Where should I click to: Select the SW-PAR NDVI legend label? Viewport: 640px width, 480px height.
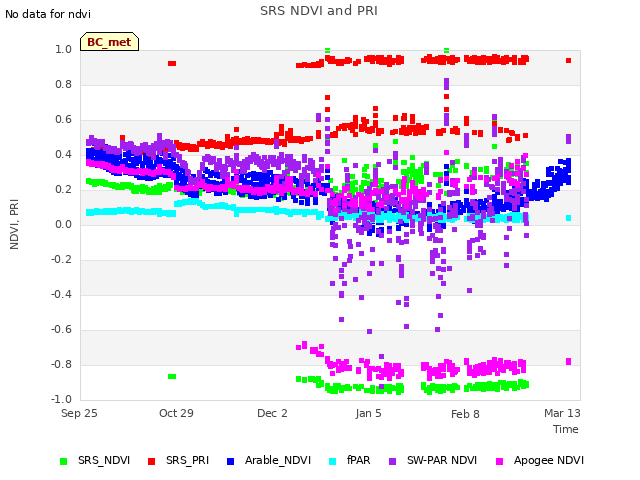(442, 460)
